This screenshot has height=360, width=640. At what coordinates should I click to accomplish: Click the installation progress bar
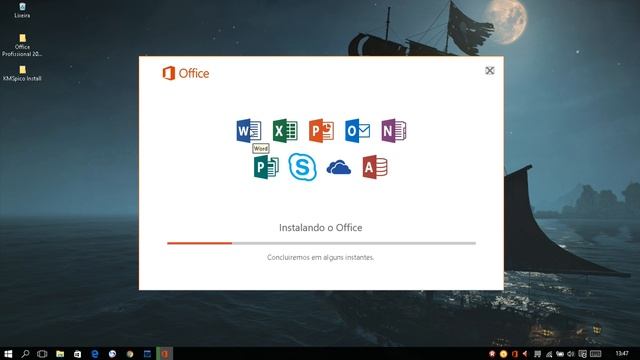click(321, 243)
